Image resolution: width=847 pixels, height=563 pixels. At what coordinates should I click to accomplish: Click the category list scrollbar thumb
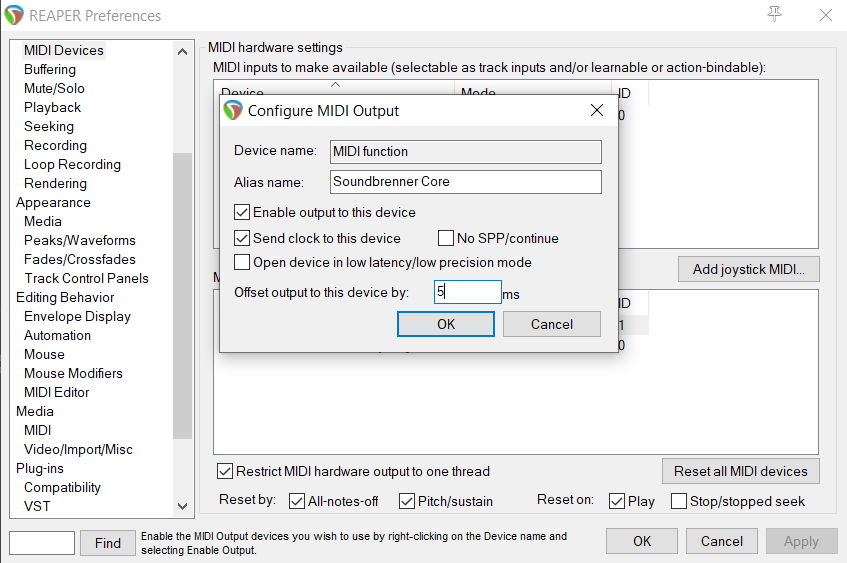[x=183, y=296]
